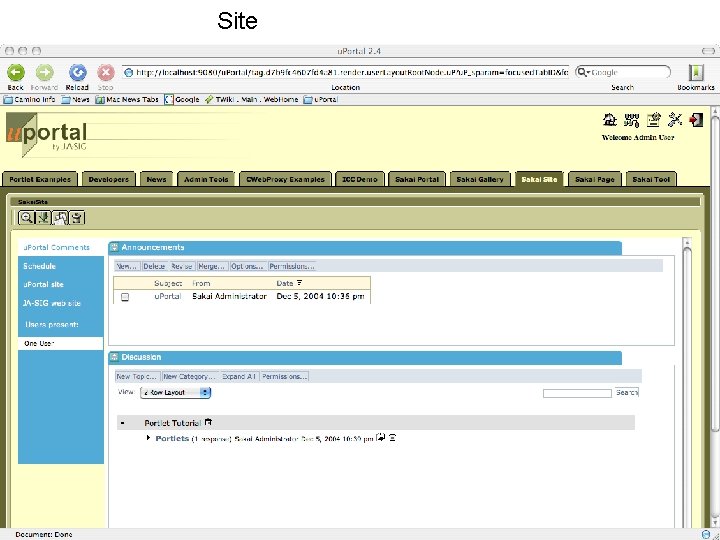Click the magnifier focus icon in SakaiSite channel
The image size is (720, 540).
27,218
